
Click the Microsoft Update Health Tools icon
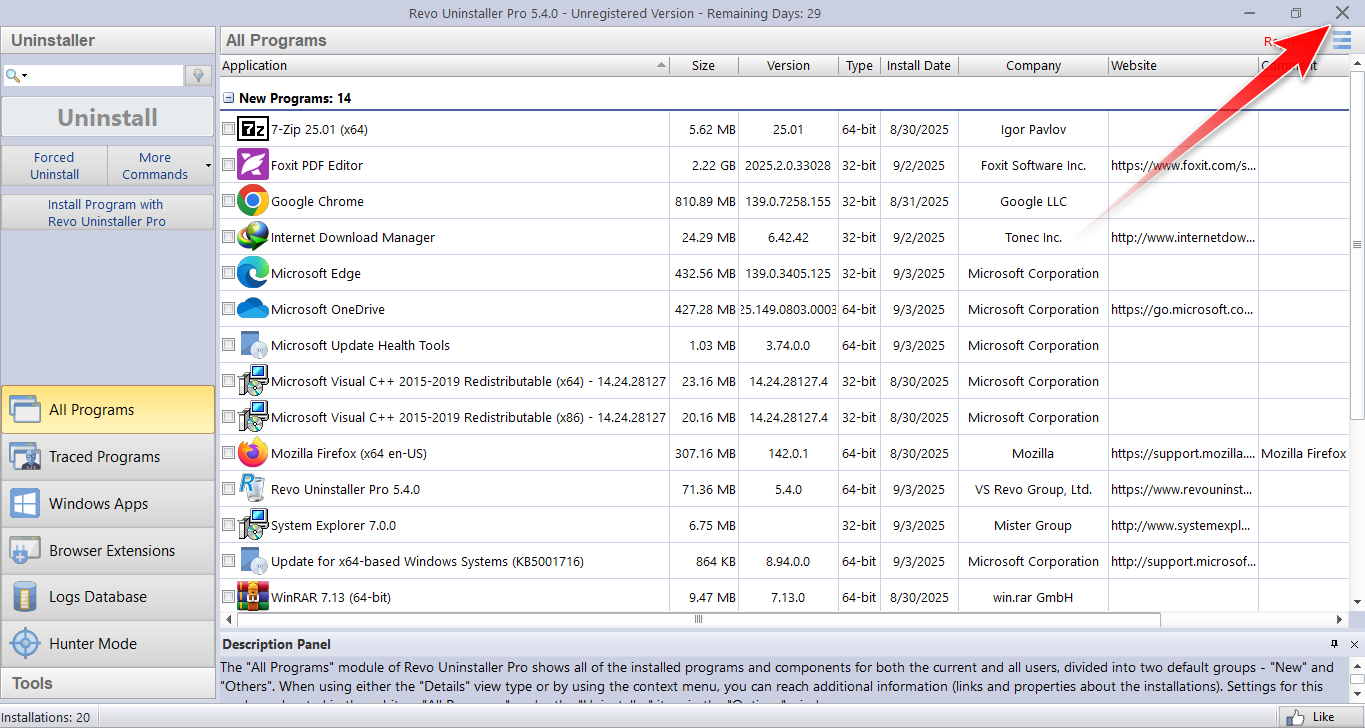coord(253,345)
